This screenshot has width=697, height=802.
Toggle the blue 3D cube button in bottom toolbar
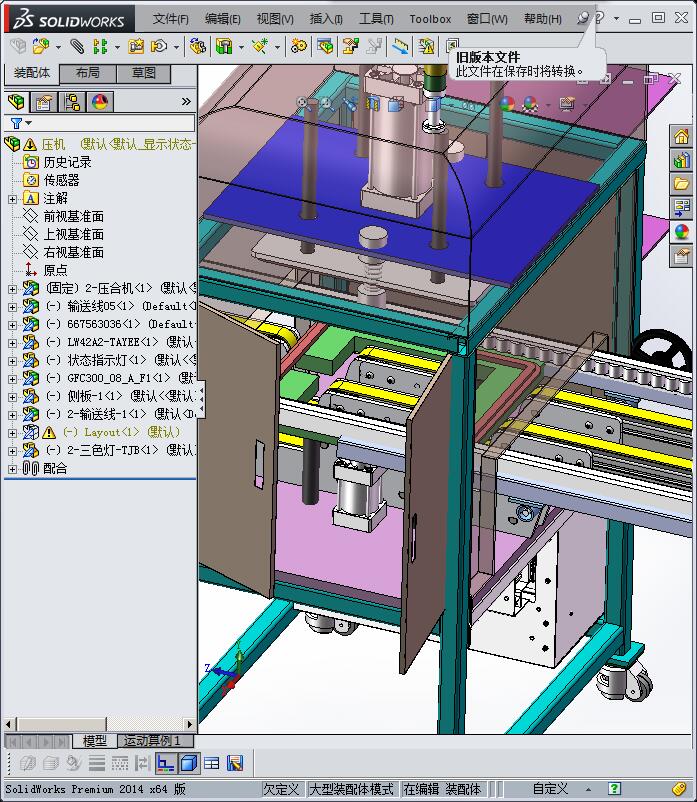coord(189,763)
